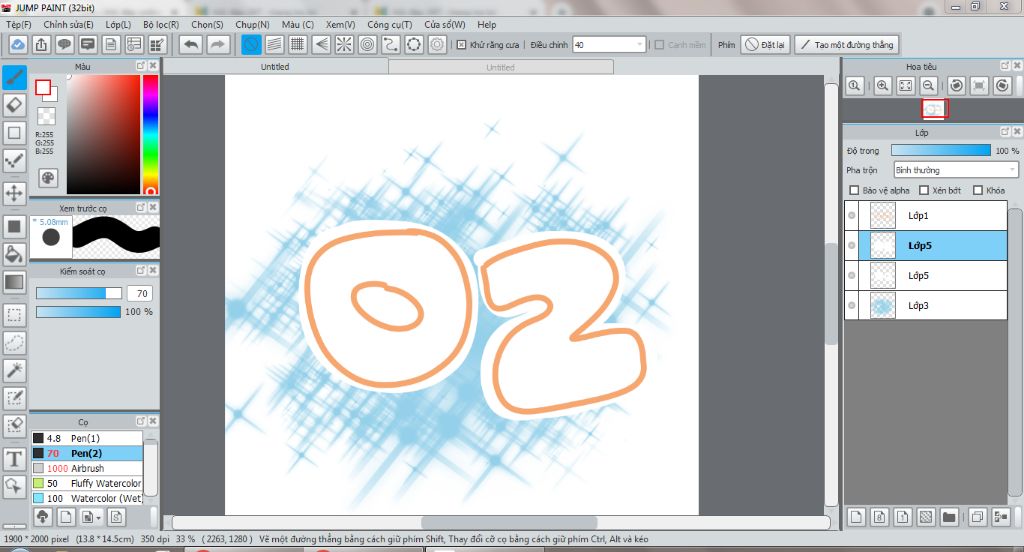Select the Watercolor (Wet) brush
Image resolution: width=1024 pixels, height=552 pixels.
click(x=87, y=498)
